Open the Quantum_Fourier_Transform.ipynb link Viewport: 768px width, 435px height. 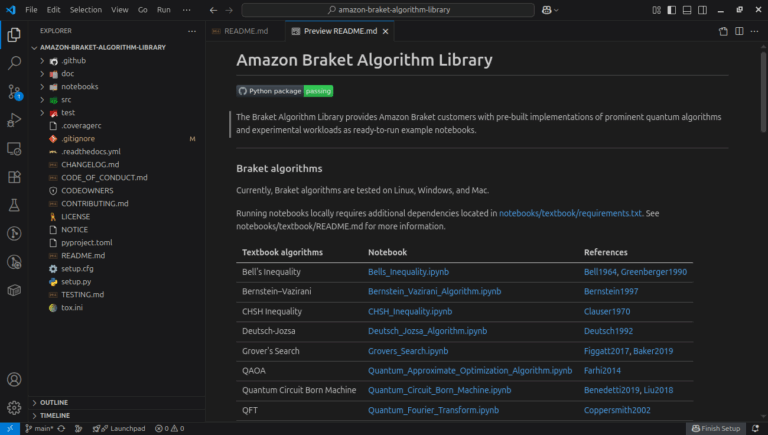pyautogui.click(x=433, y=410)
